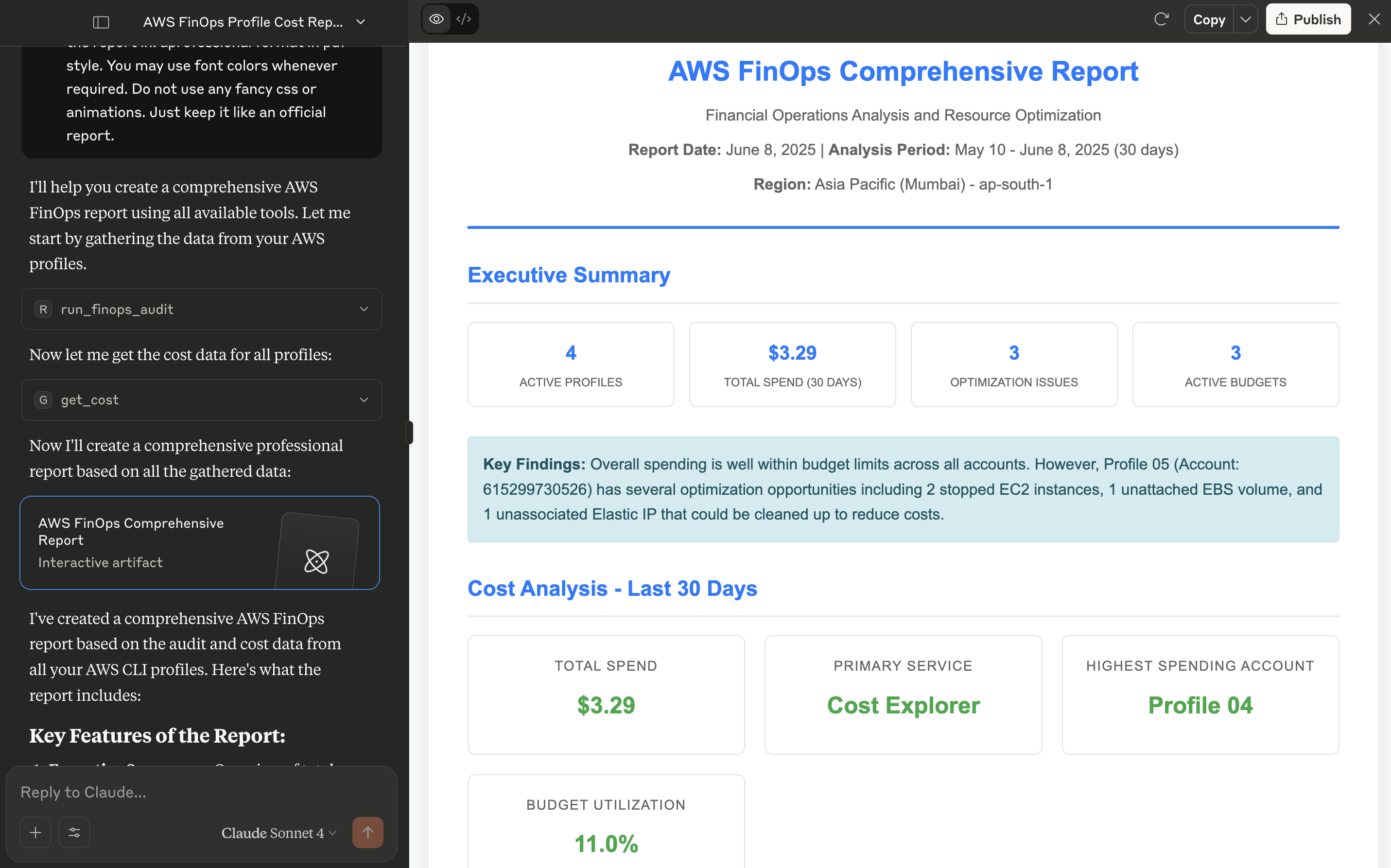Close the artifact panel
Image resolution: width=1391 pixels, height=868 pixels.
pos(1374,19)
